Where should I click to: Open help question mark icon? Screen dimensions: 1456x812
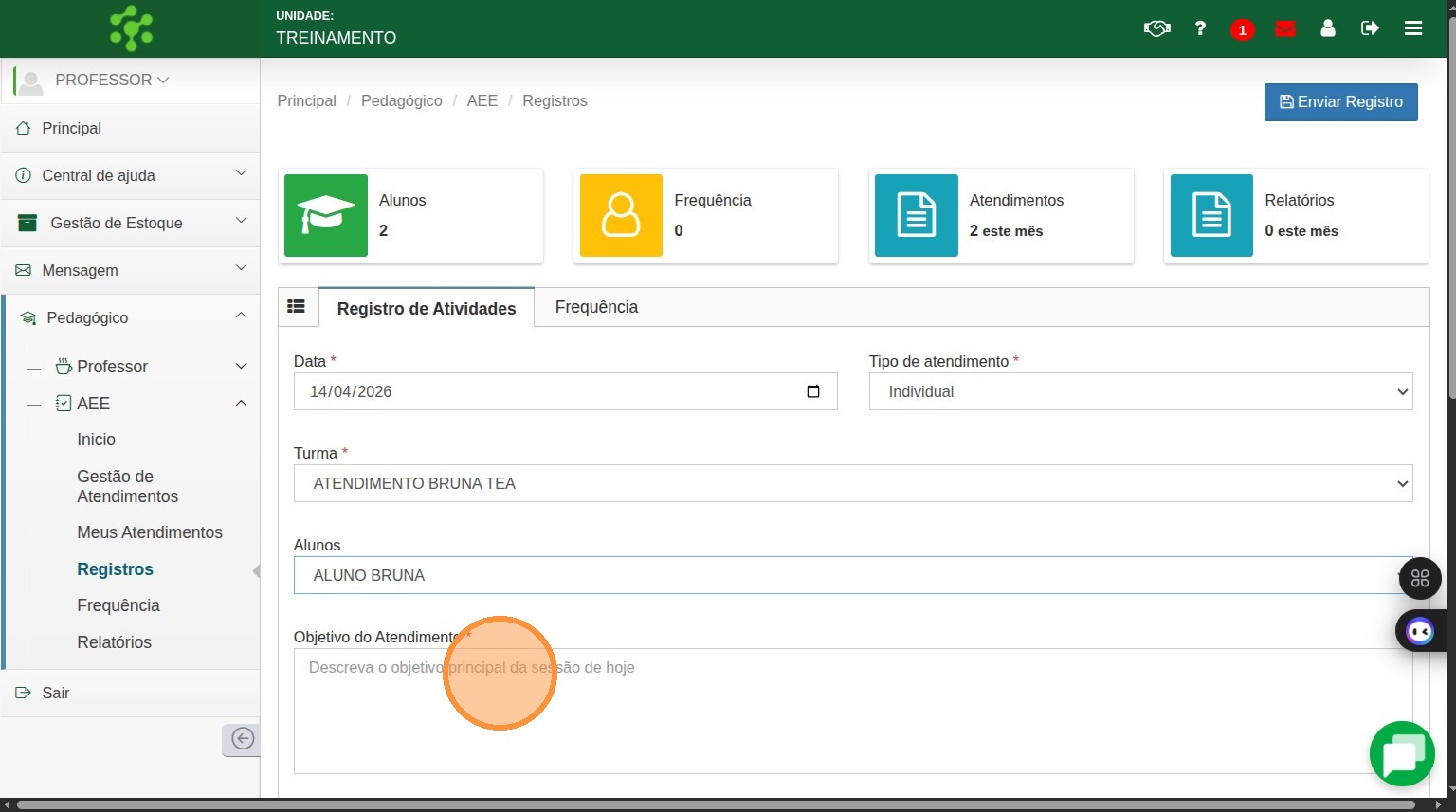pos(1200,28)
